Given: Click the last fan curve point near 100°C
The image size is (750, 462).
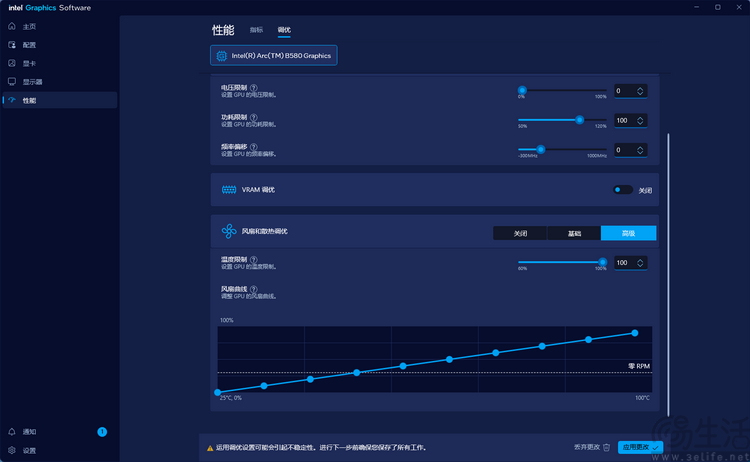Looking at the screenshot, I should [x=635, y=333].
